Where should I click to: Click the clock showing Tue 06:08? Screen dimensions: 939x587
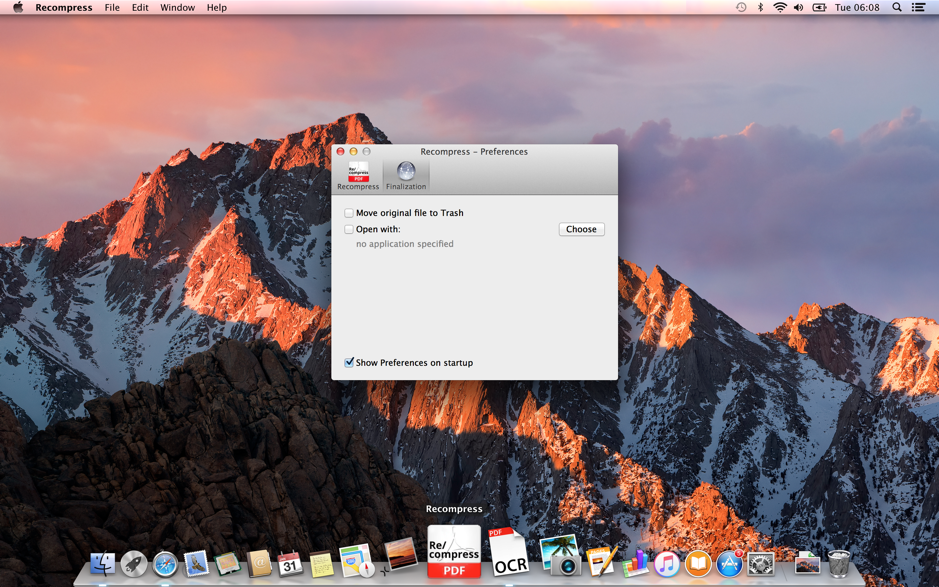[857, 7]
